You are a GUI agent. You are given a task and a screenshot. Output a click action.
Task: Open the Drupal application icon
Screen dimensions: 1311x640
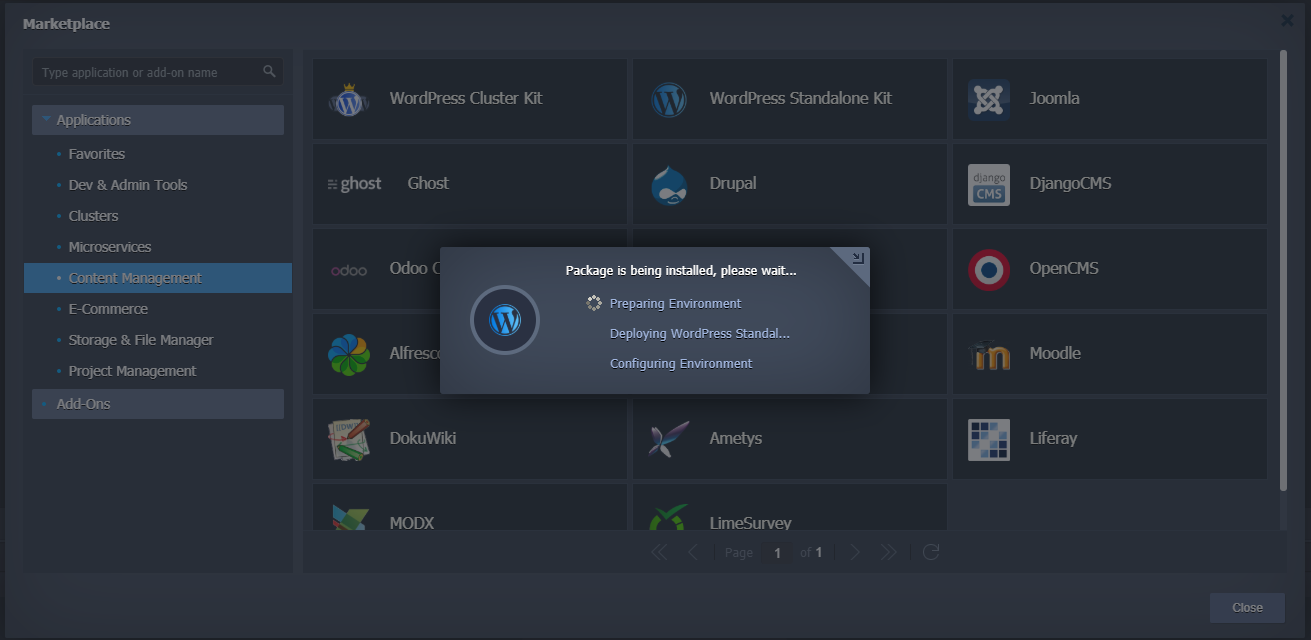click(x=669, y=184)
